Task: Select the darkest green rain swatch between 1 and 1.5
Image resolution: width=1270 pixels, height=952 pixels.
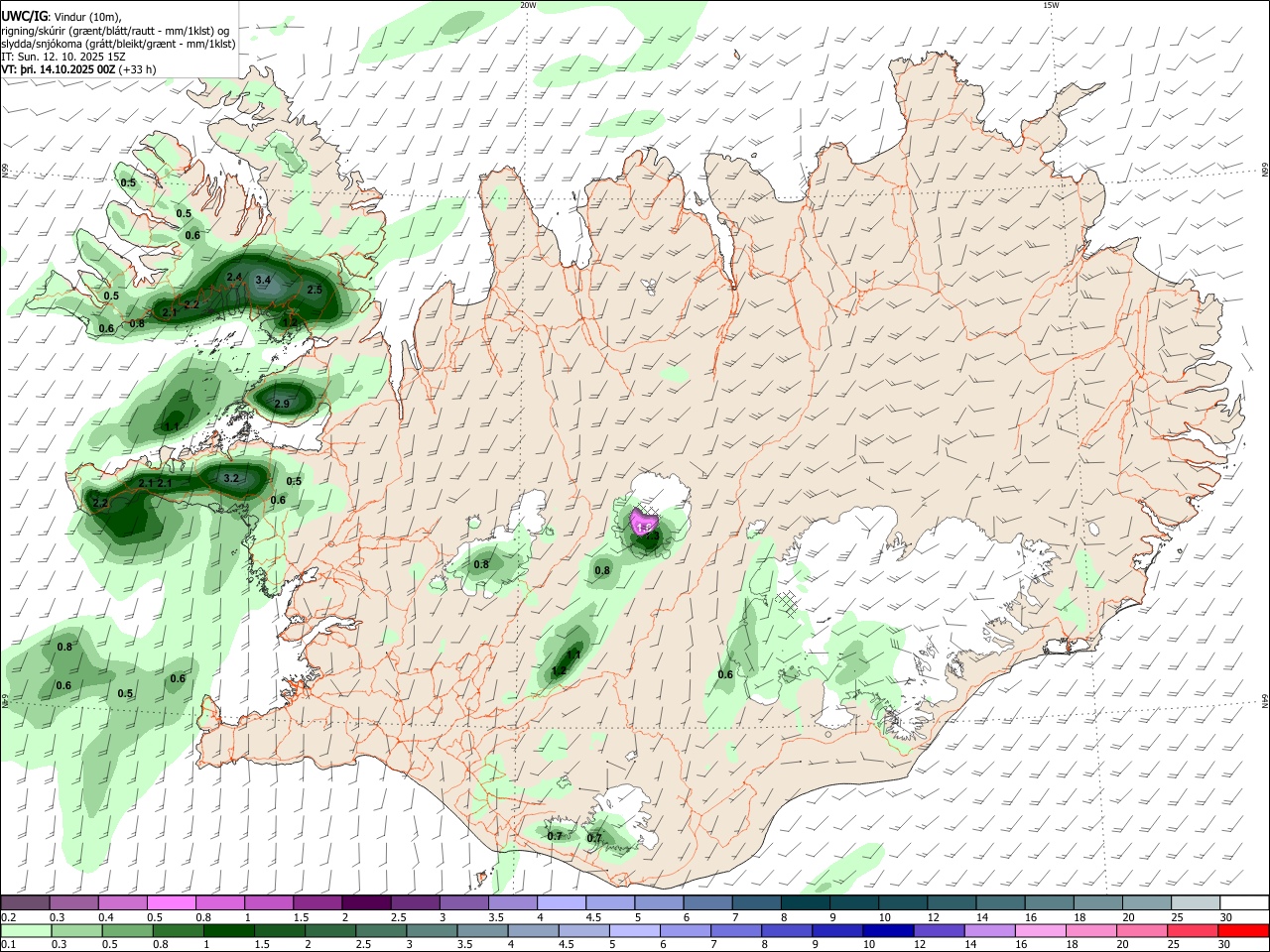Action: 229,930
